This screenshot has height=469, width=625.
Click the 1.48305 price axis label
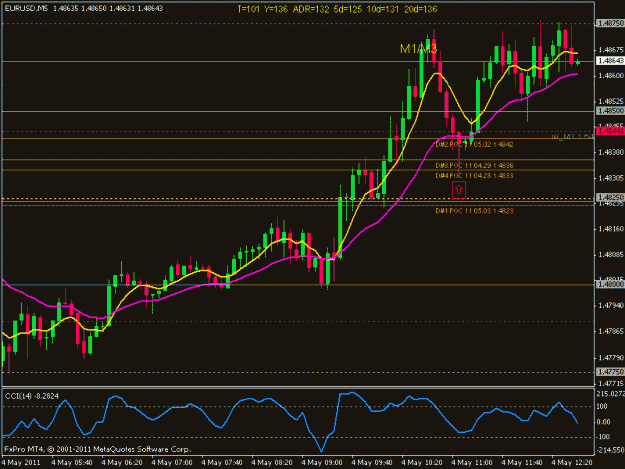611,178
